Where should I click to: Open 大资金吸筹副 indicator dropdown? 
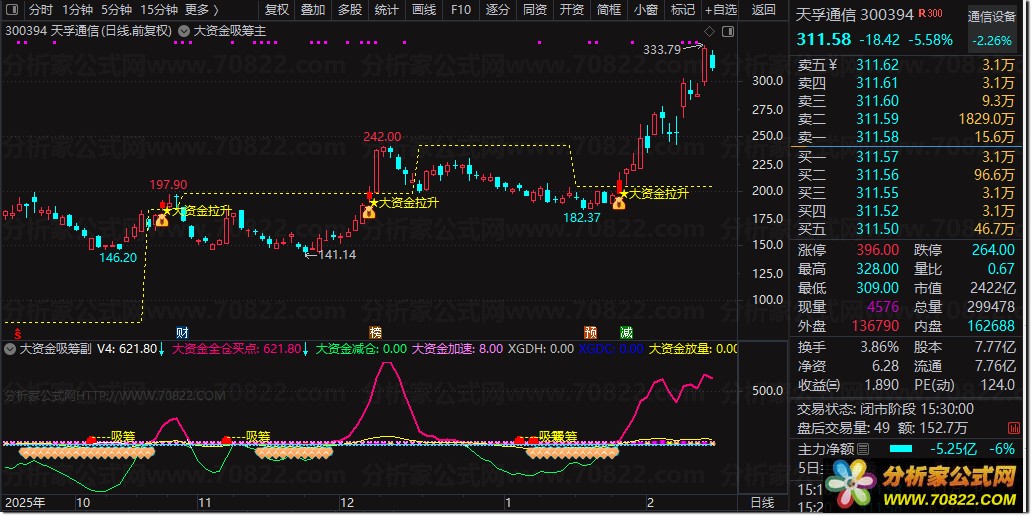point(10,349)
